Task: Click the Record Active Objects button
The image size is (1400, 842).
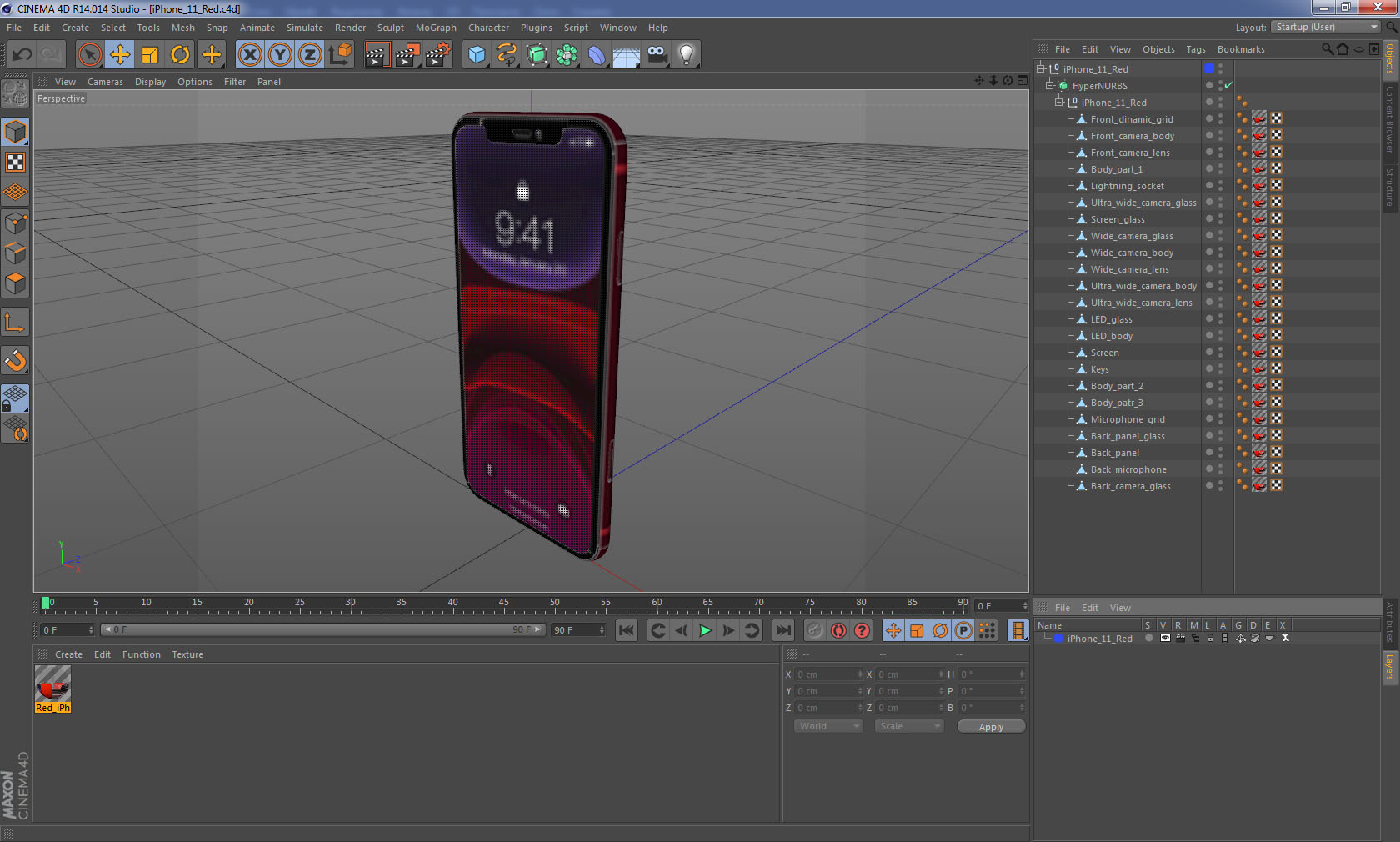Action: 815,630
